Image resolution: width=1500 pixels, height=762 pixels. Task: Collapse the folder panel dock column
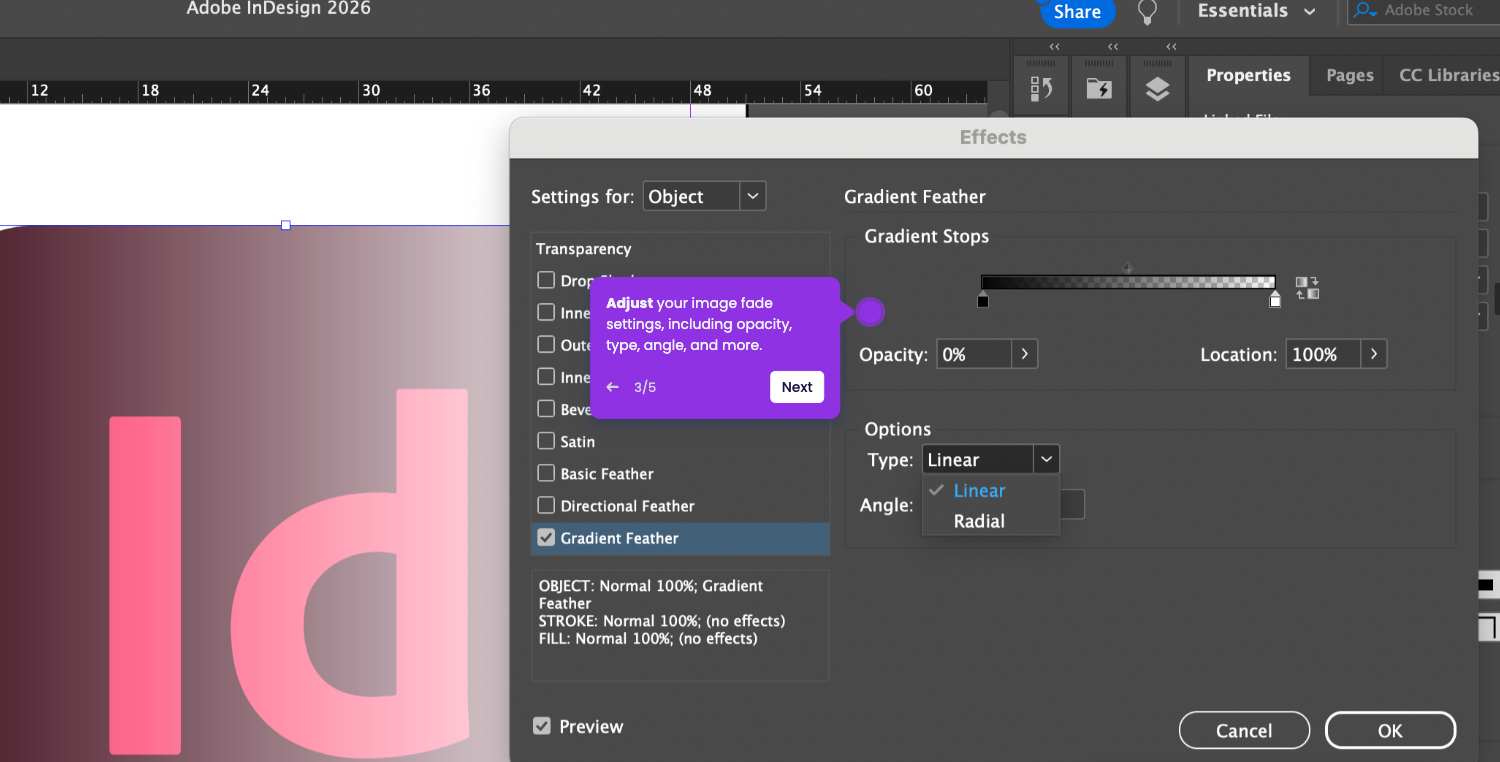[1112, 47]
